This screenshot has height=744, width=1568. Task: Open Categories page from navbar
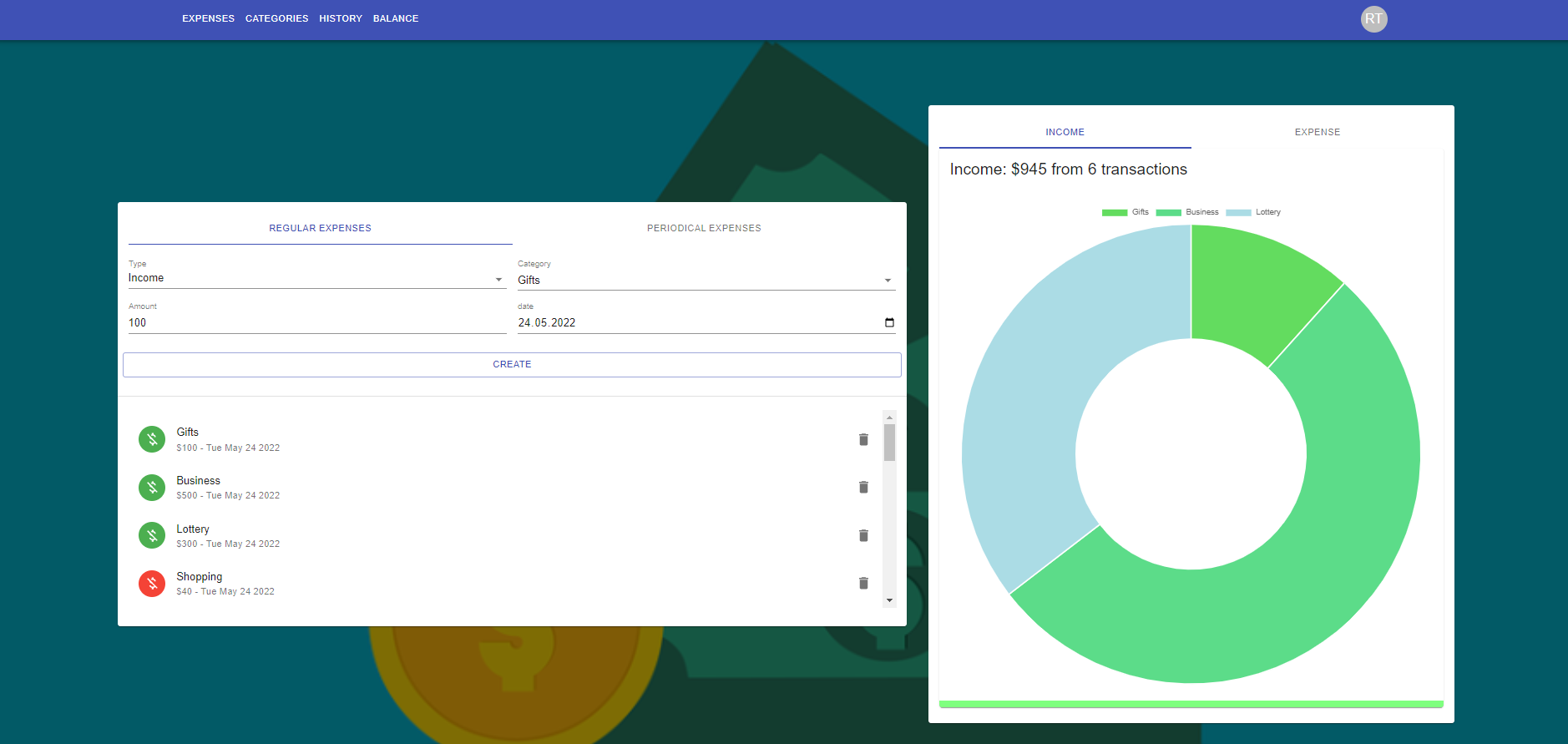pos(276,18)
